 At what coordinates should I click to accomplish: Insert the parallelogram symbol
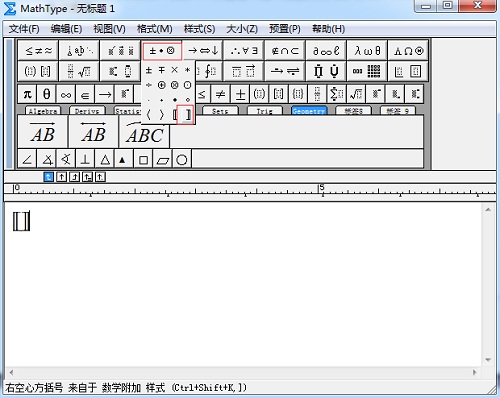(163, 160)
